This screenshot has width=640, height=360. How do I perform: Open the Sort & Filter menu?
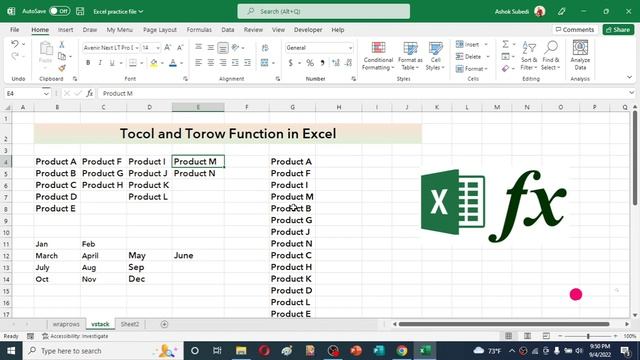(529, 56)
